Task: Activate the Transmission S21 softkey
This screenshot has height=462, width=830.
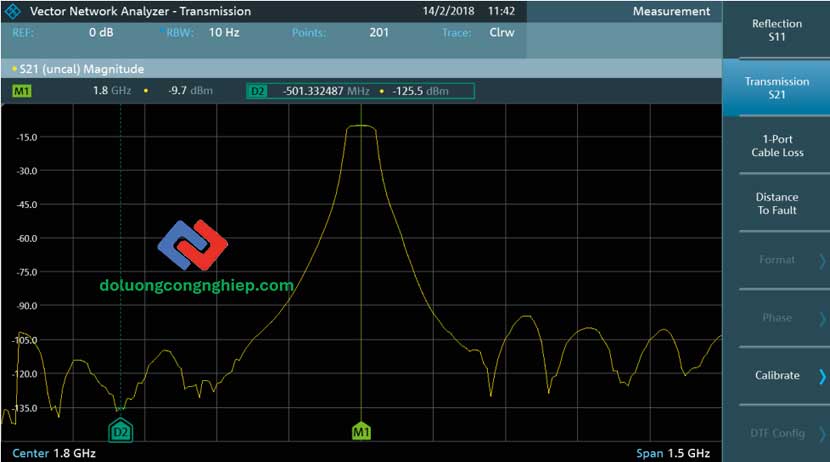Action: pos(776,88)
